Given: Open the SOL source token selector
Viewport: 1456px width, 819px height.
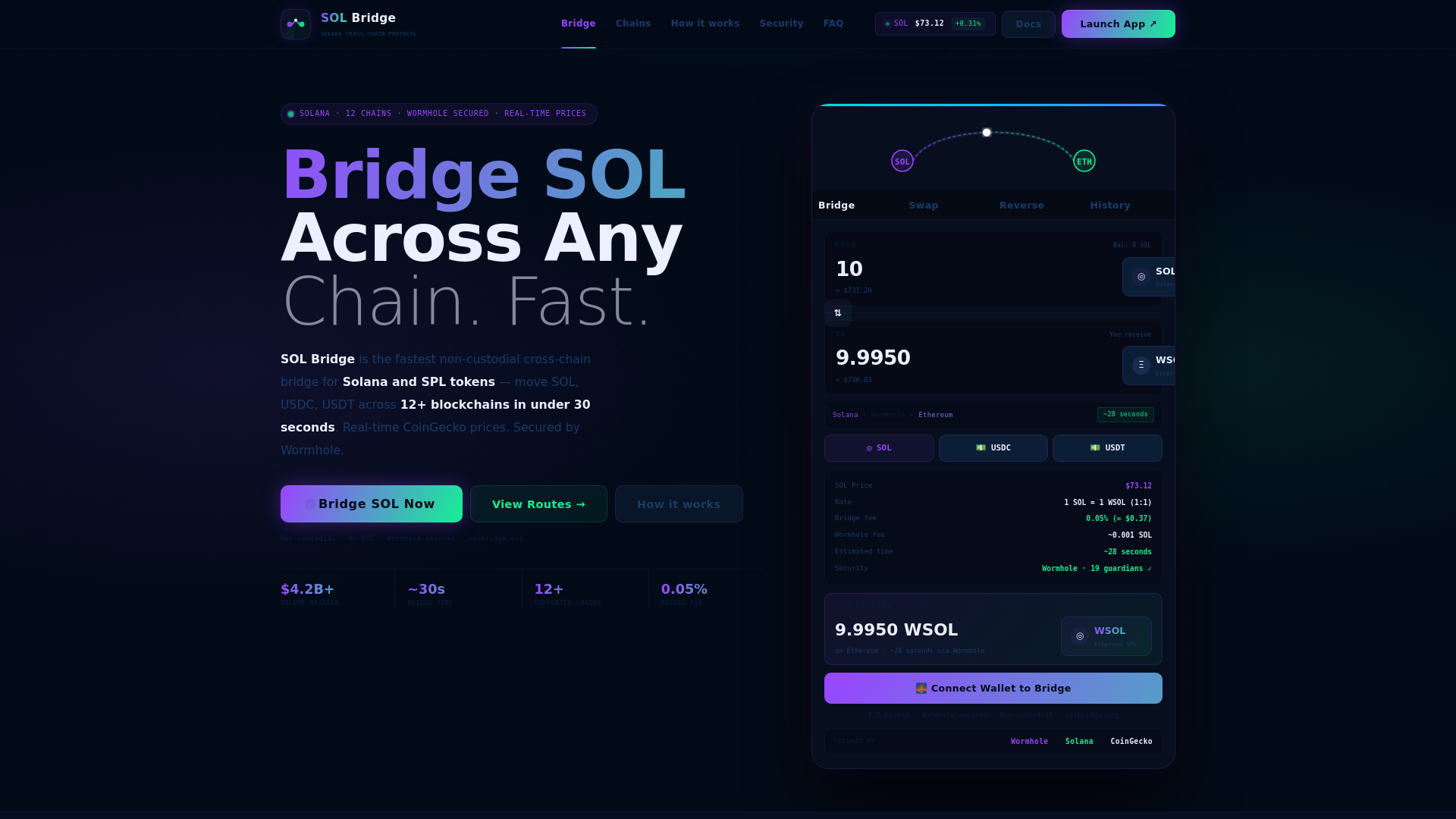Looking at the screenshot, I should [x=1149, y=277].
